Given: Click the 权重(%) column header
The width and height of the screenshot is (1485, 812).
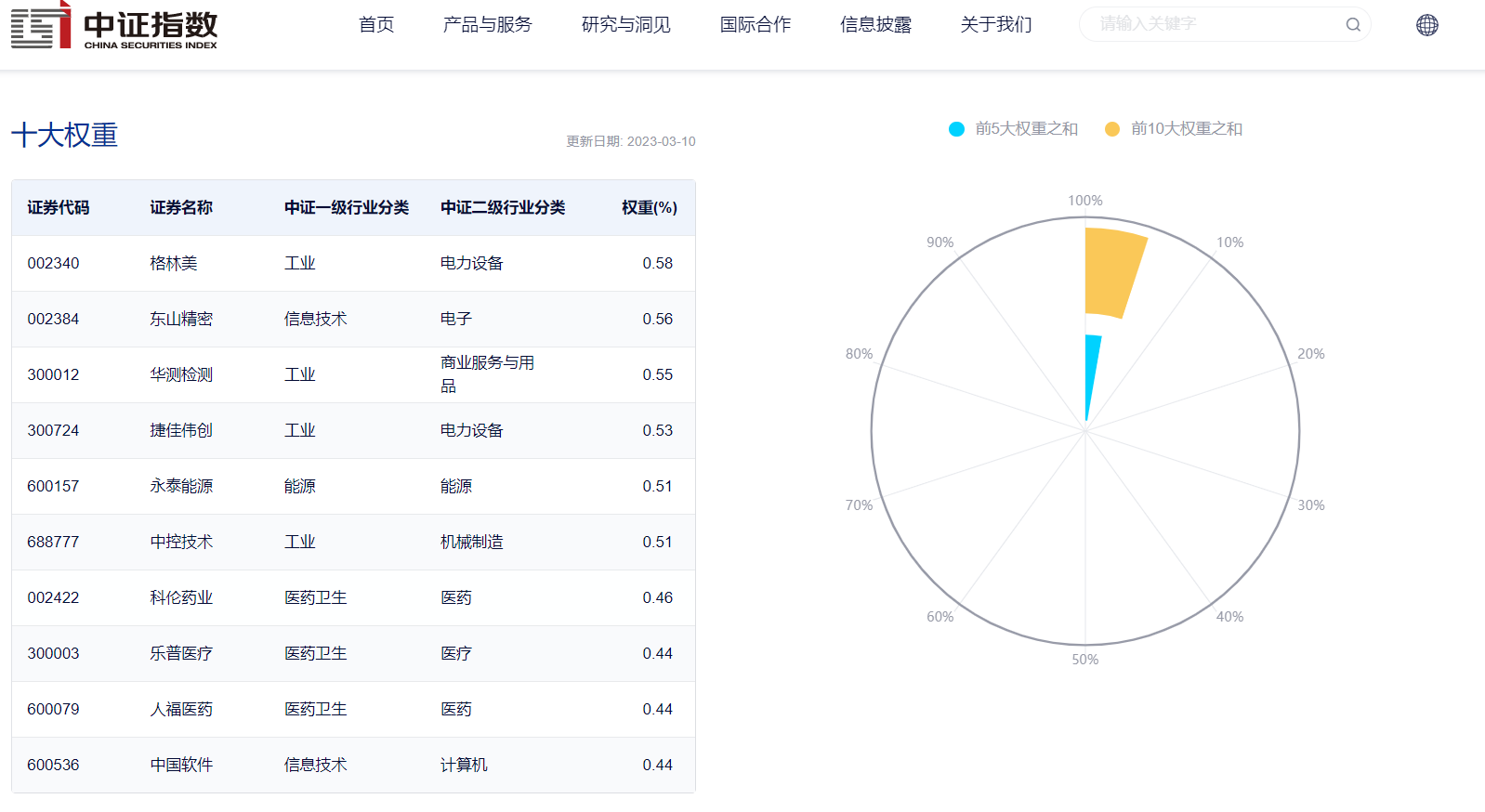Looking at the screenshot, I should pos(649,208).
